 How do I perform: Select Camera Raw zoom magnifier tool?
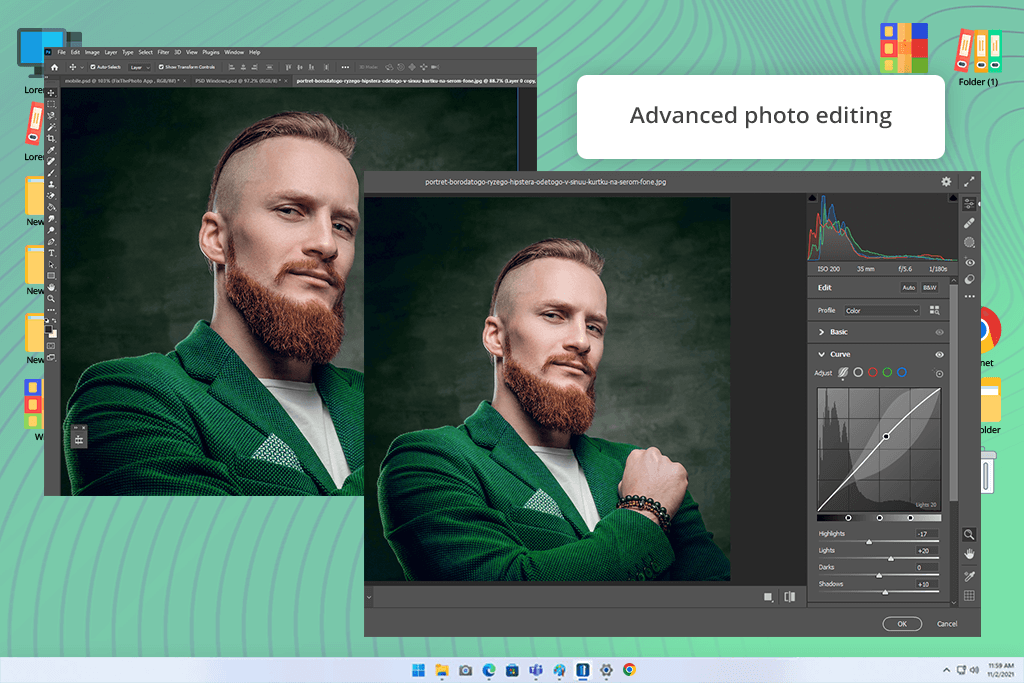969,534
